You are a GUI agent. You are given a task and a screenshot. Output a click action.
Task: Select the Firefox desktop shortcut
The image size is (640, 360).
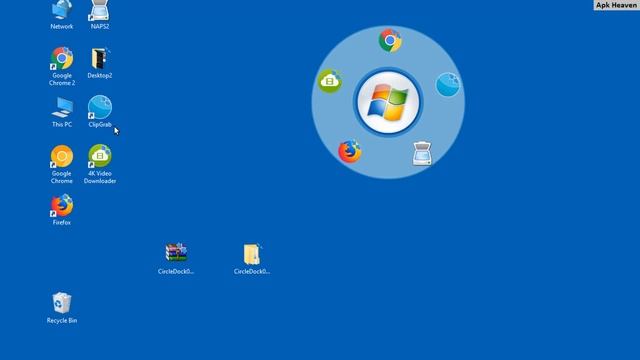[x=62, y=209]
